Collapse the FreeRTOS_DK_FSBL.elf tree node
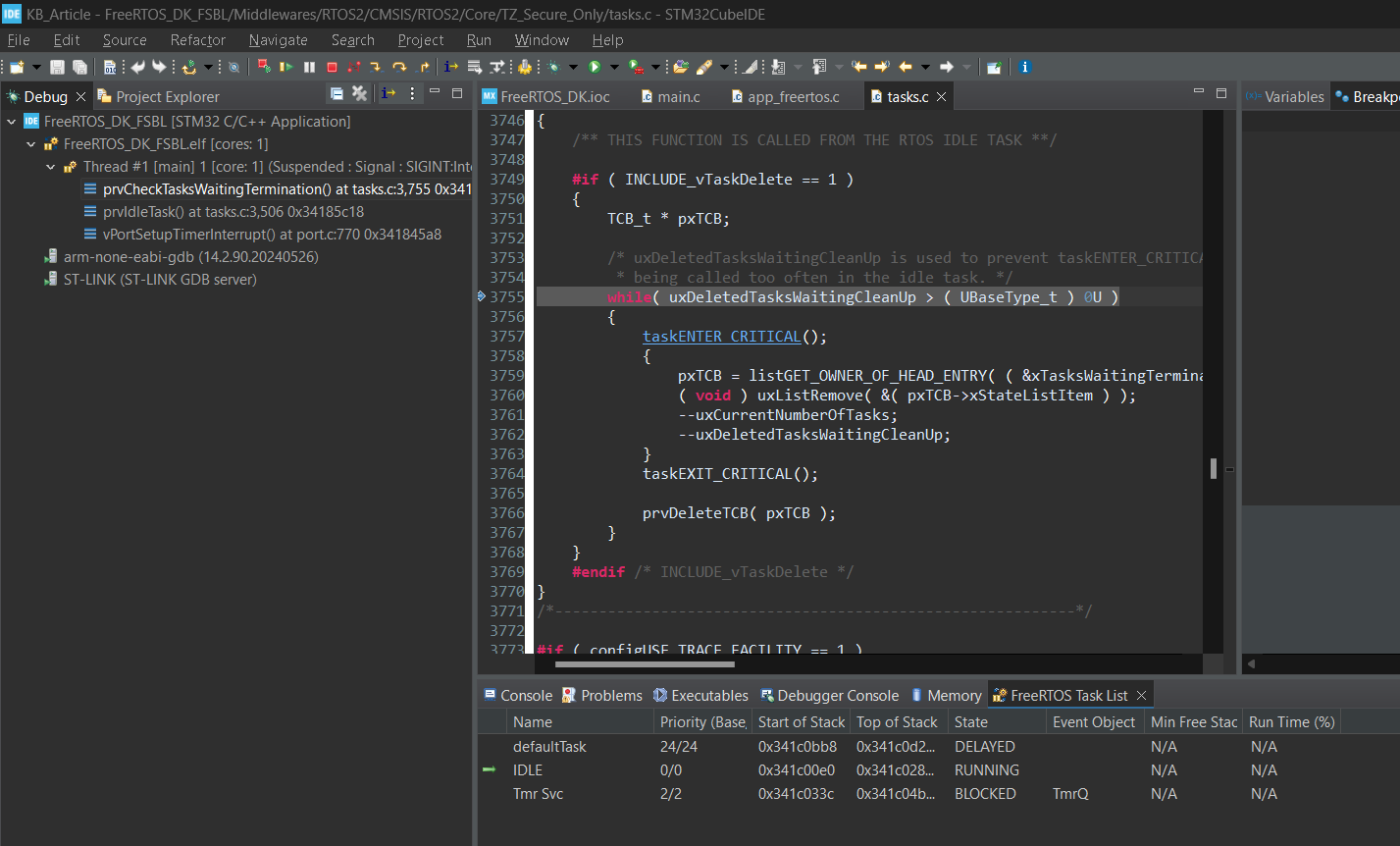The height and width of the screenshot is (846, 1400). pos(31,144)
